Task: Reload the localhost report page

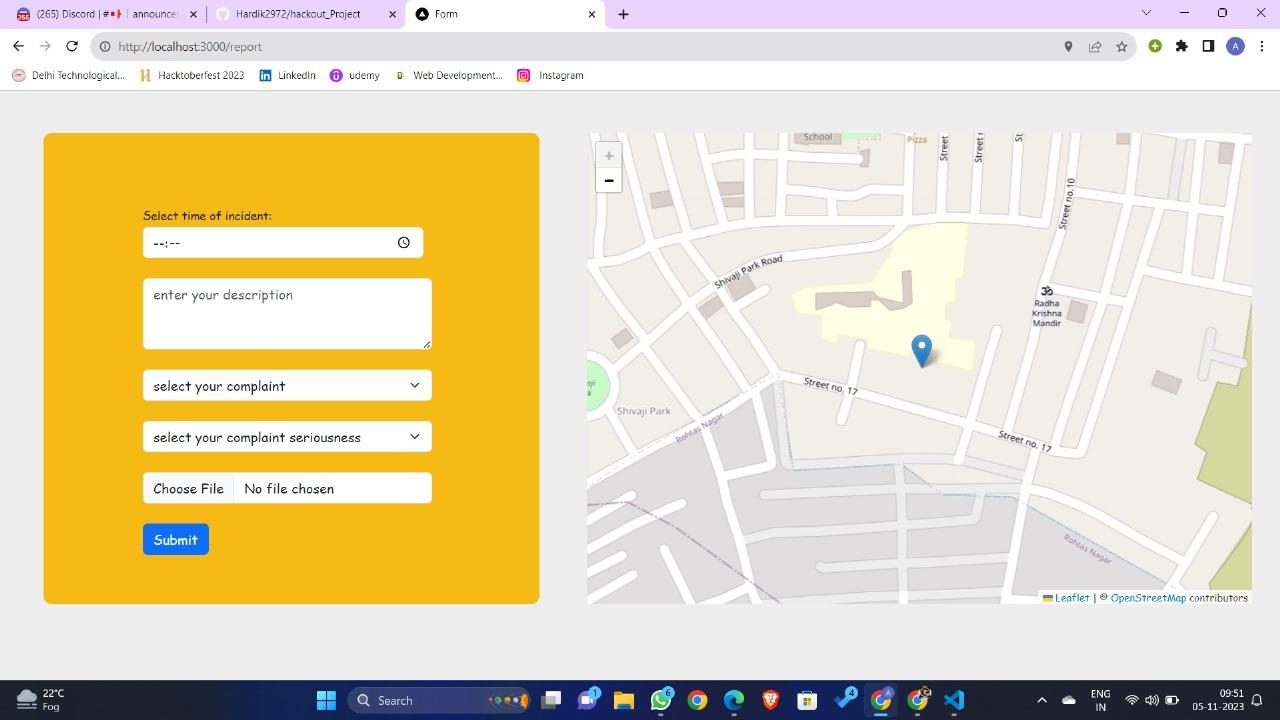Action: point(72,46)
